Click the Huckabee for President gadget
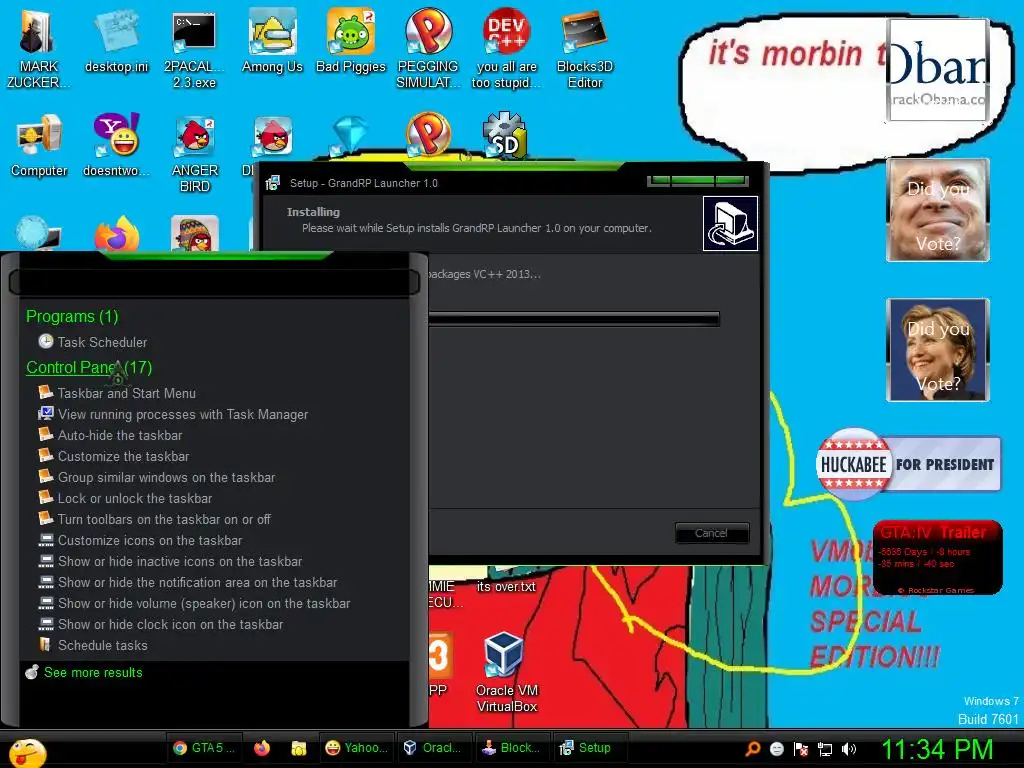This screenshot has width=1024, height=768. click(x=908, y=464)
